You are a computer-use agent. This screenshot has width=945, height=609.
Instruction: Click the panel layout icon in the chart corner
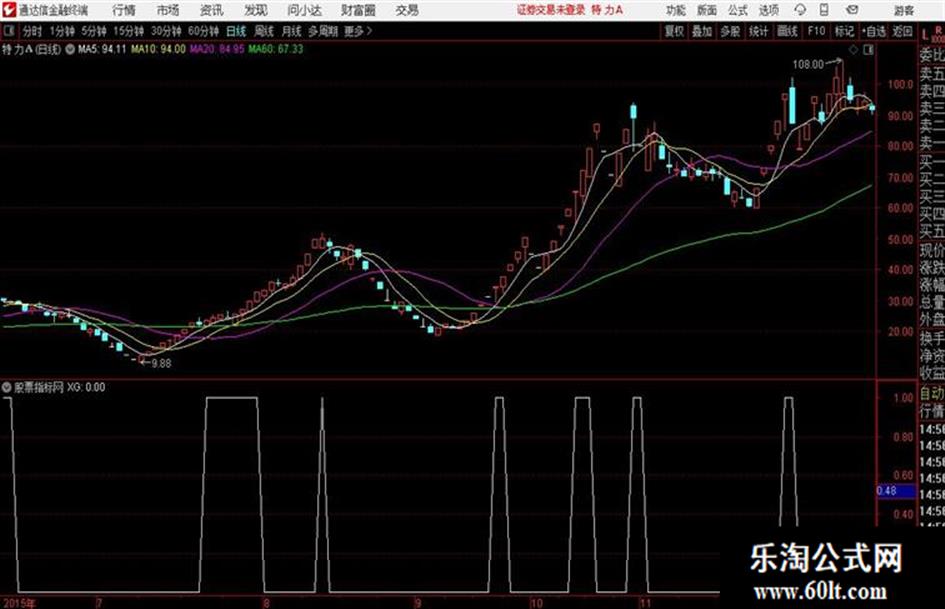tap(868, 50)
